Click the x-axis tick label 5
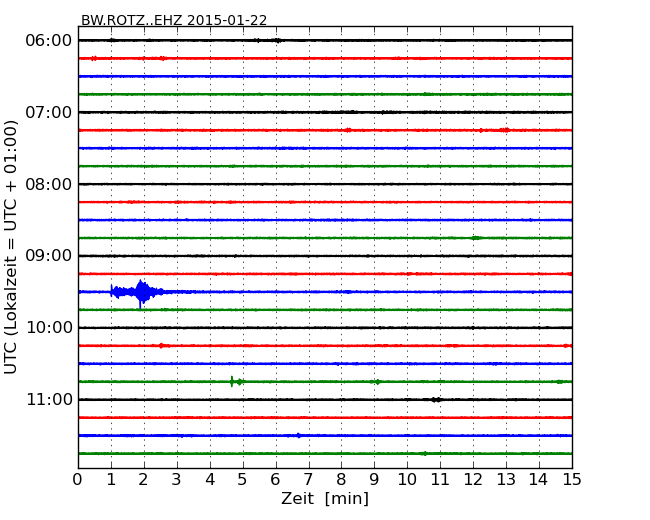This screenshot has width=650, height=520. pos(243,480)
